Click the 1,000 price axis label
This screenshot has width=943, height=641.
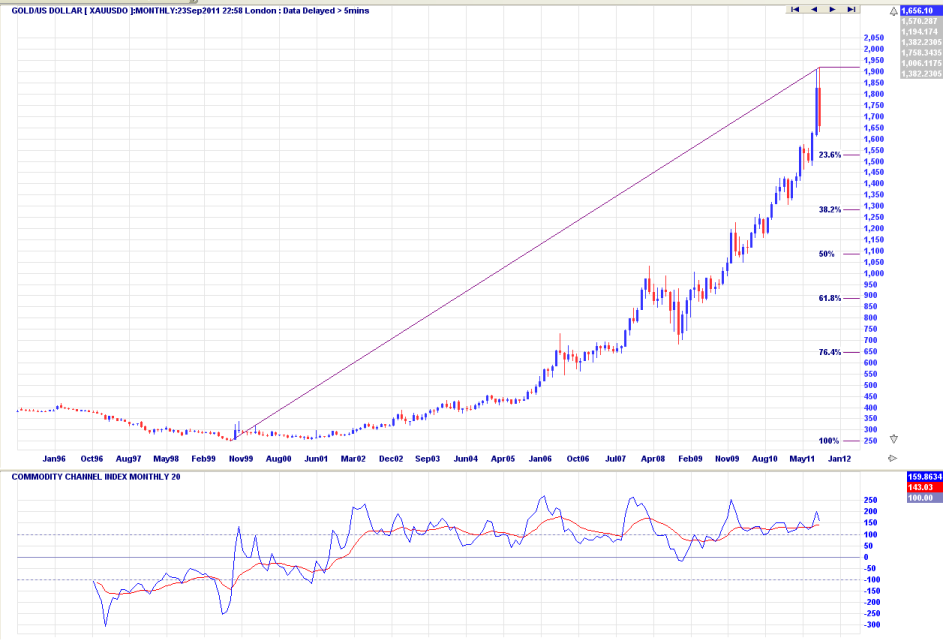click(x=874, y=273)
